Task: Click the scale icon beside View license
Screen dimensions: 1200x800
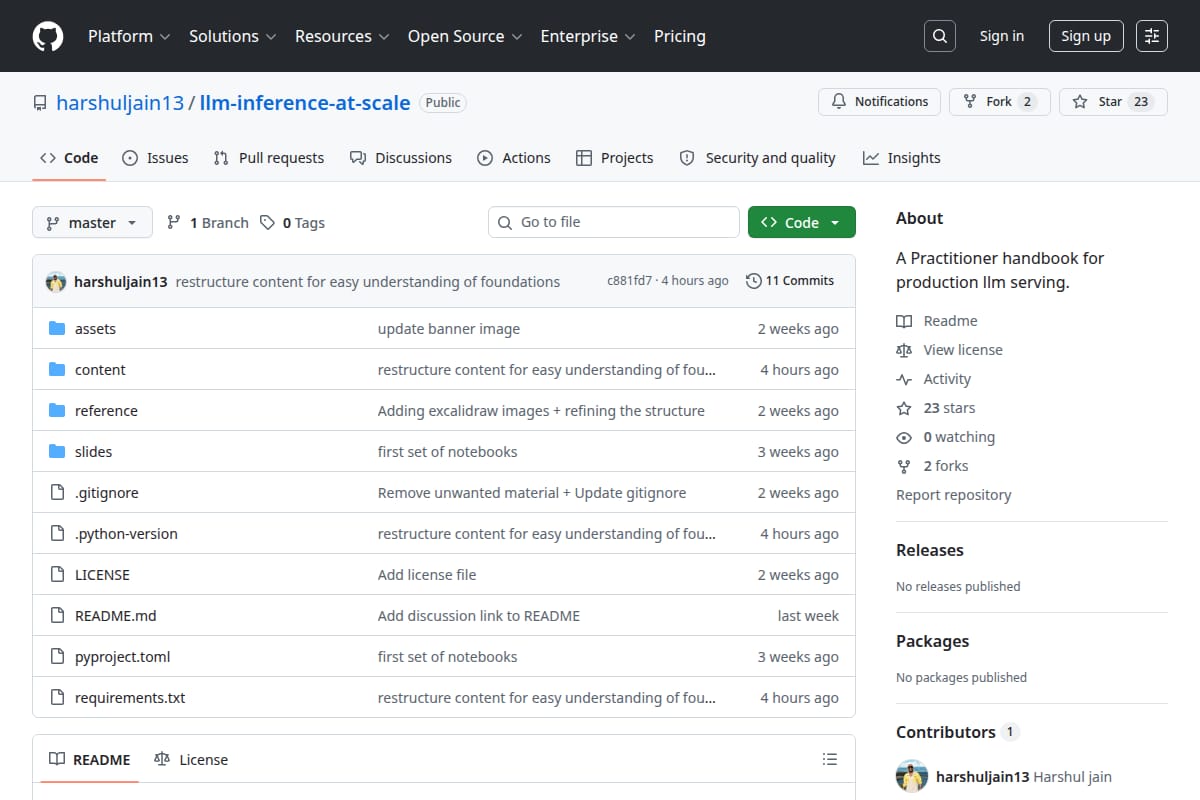Action: [x=904, y=350]
